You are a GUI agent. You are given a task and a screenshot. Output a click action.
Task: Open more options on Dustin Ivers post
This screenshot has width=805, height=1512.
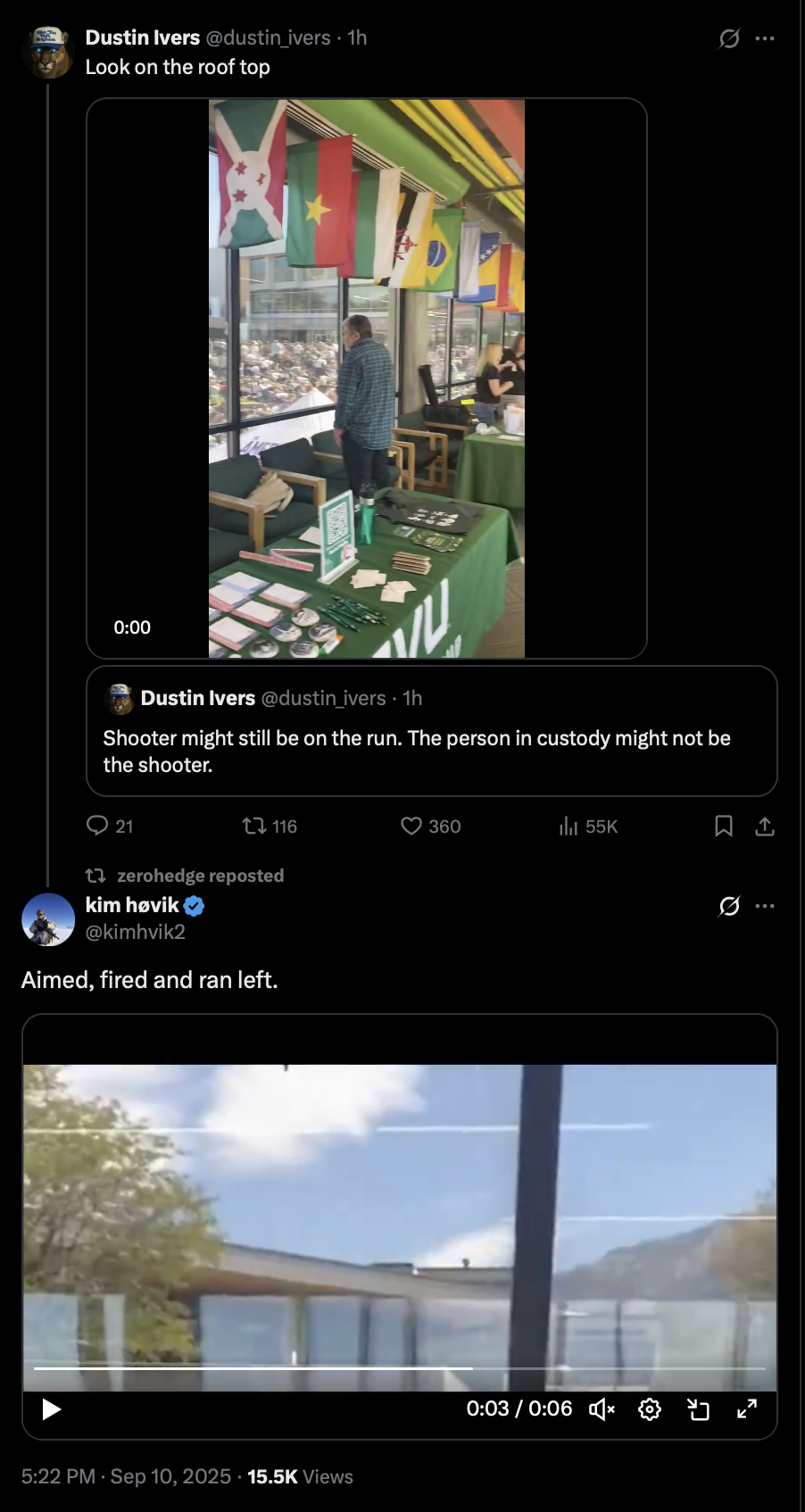point(765,38)
